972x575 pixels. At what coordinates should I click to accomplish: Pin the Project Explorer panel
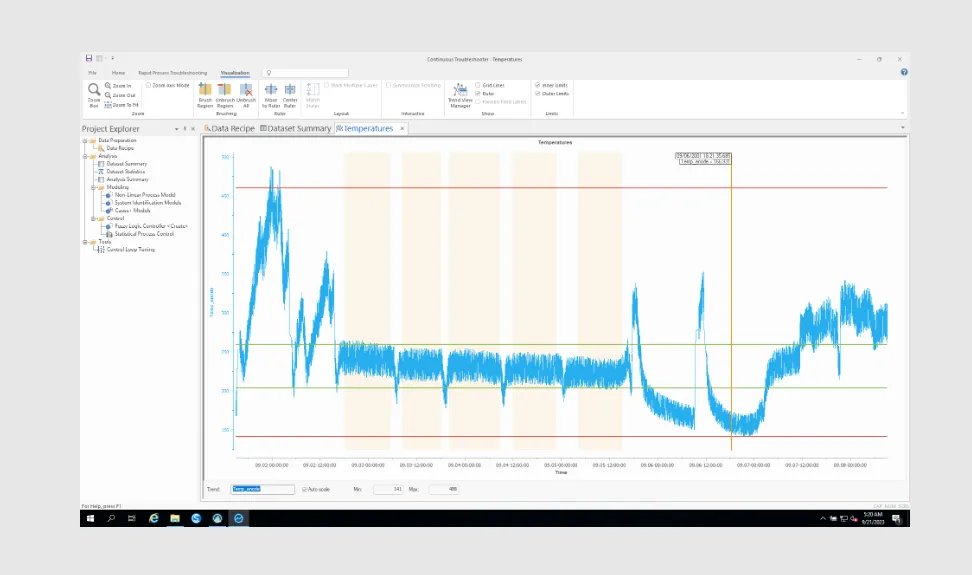[185, 129]
